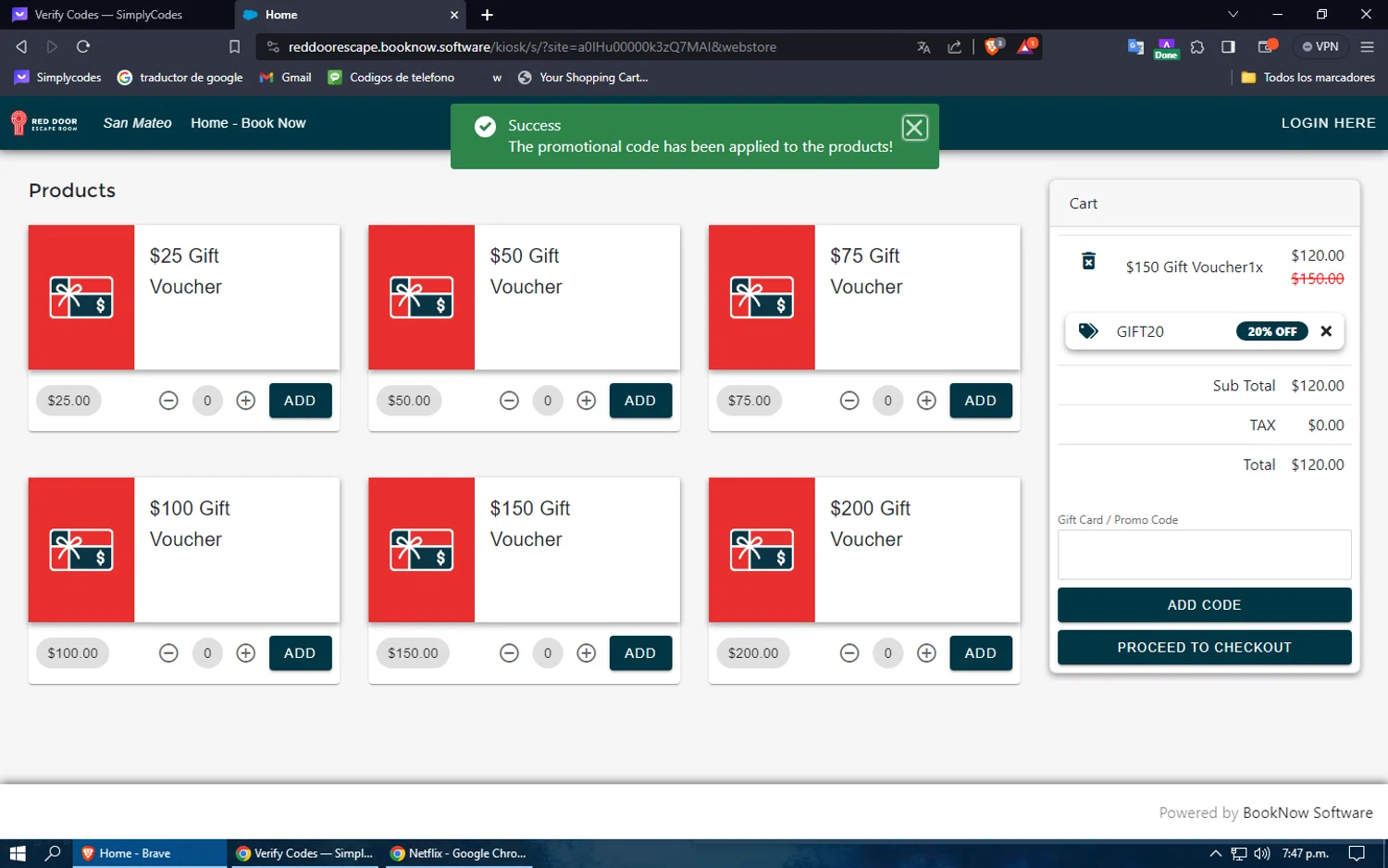The image size is (1388, 868).
Task: Open the Windows Start menu
Action: click(x=17, y=853)
